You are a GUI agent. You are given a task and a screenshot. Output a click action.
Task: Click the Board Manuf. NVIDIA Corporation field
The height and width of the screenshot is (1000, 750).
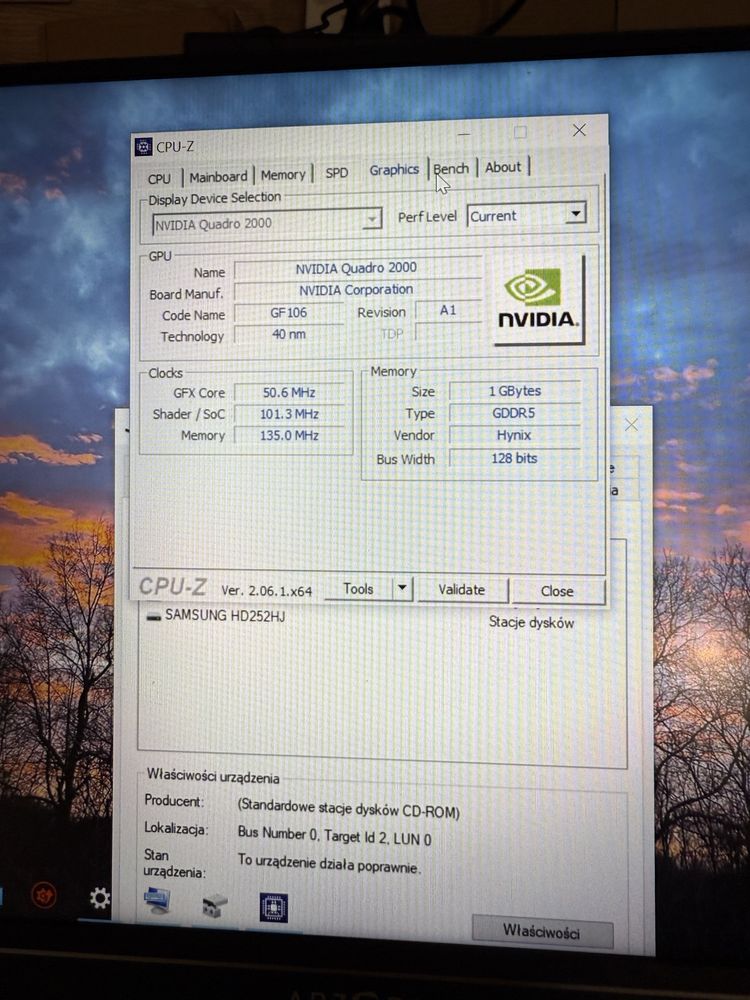(357, 290)
